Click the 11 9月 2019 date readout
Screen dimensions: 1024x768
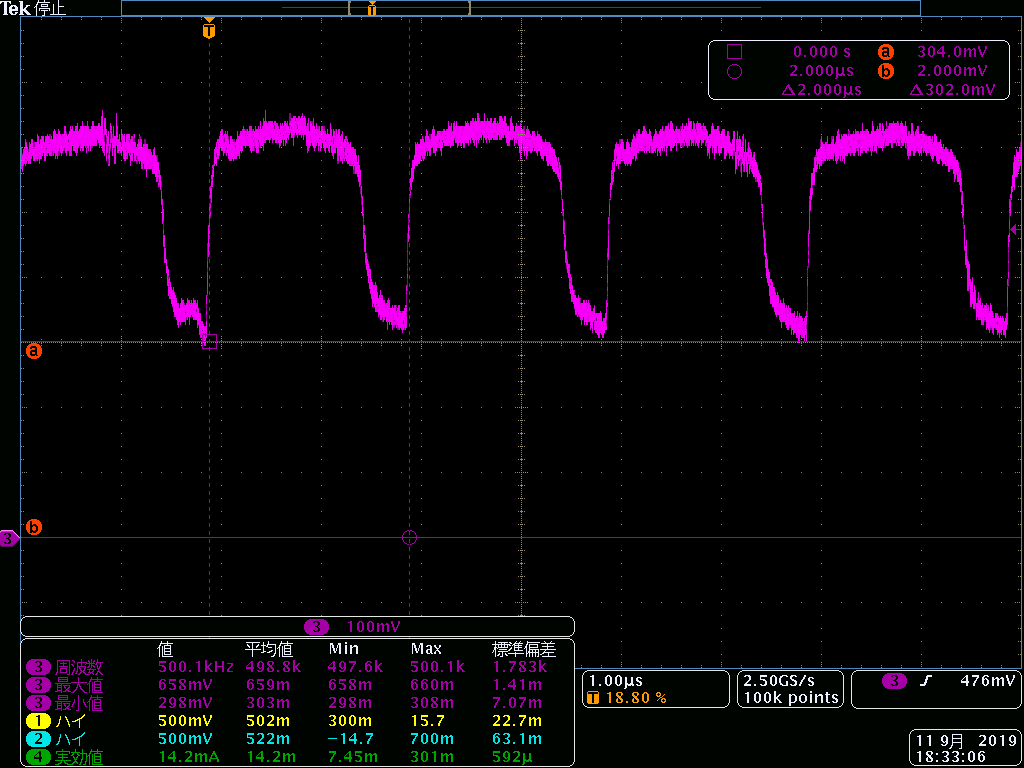965,740
